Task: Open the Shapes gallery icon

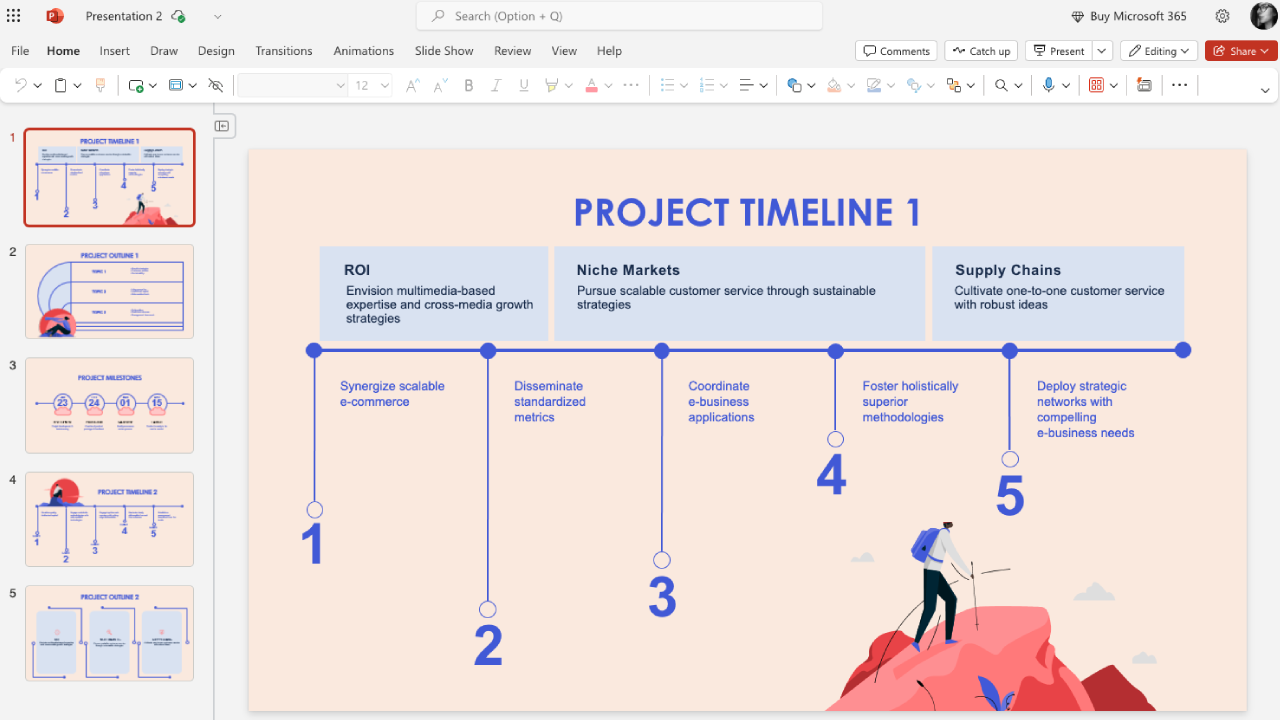Action: point(794,86)
